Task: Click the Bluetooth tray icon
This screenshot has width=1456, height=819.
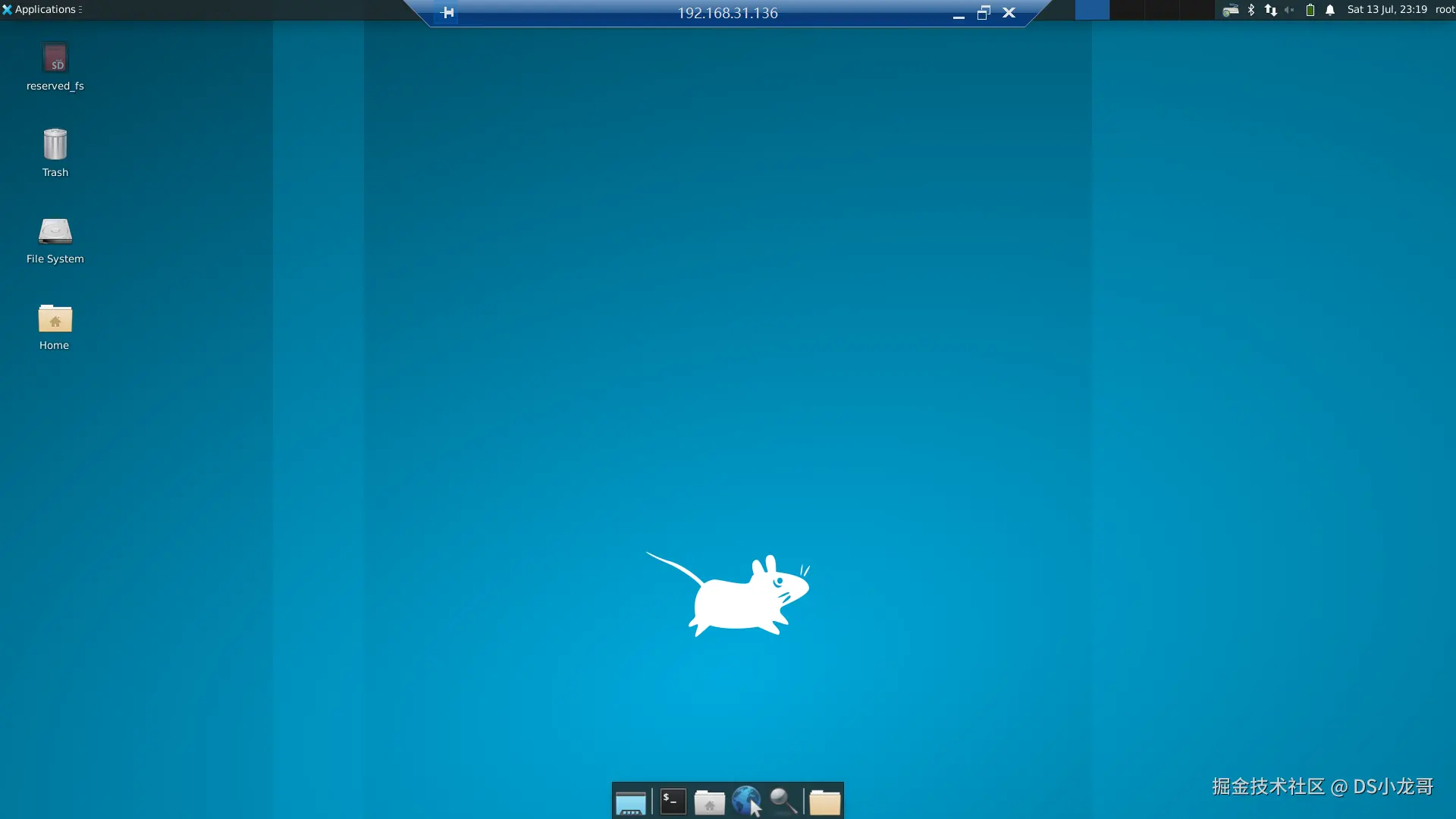Action: 1251,10
